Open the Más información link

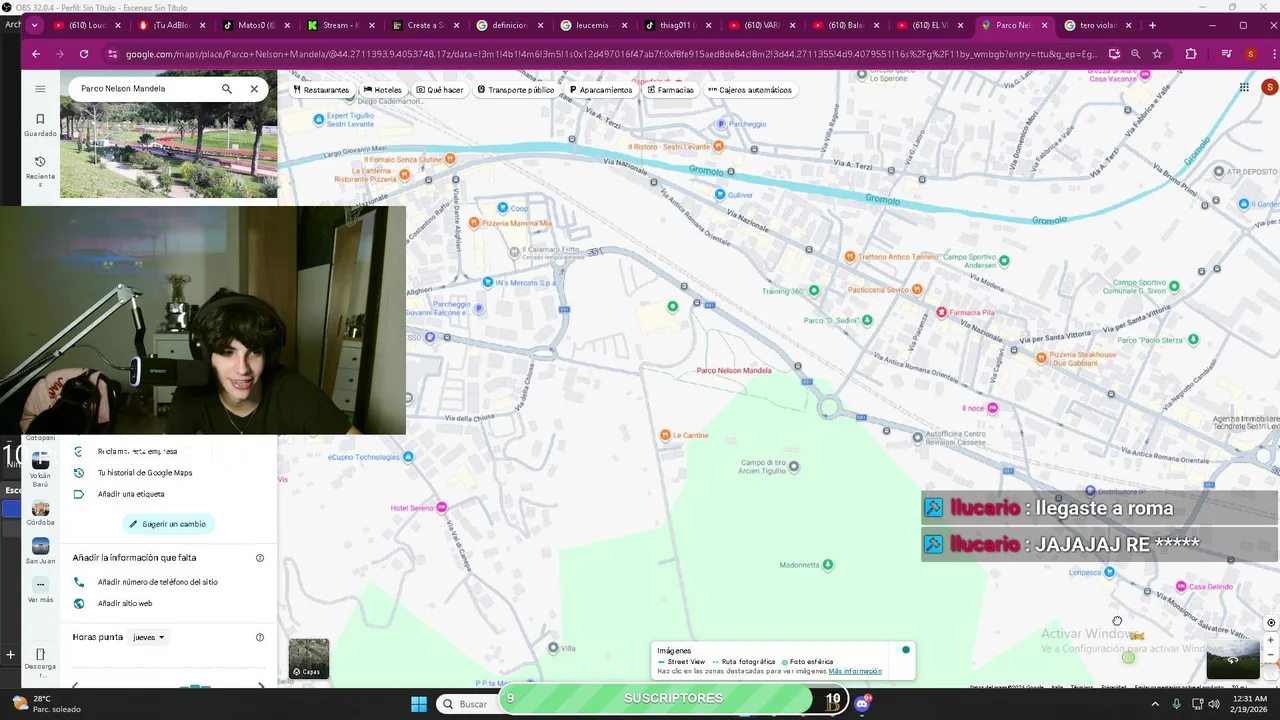click(855, 671)
